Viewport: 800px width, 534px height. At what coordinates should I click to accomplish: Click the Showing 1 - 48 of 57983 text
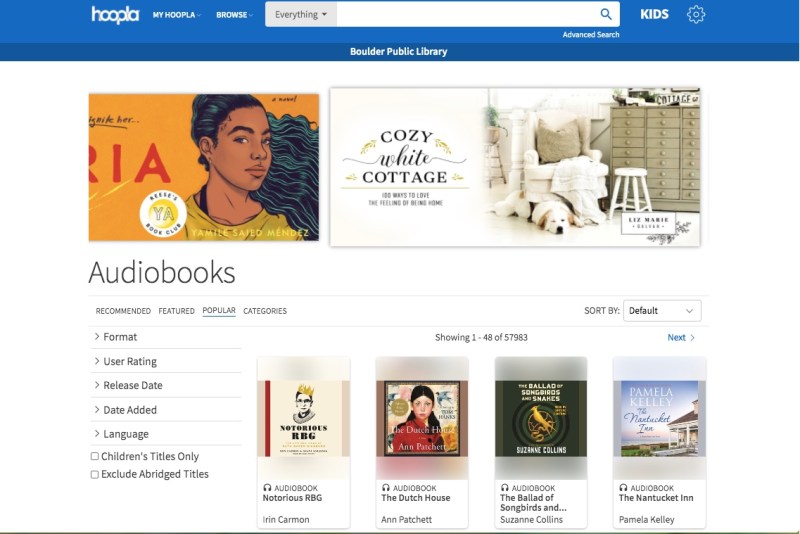click(x=481, y=337)
